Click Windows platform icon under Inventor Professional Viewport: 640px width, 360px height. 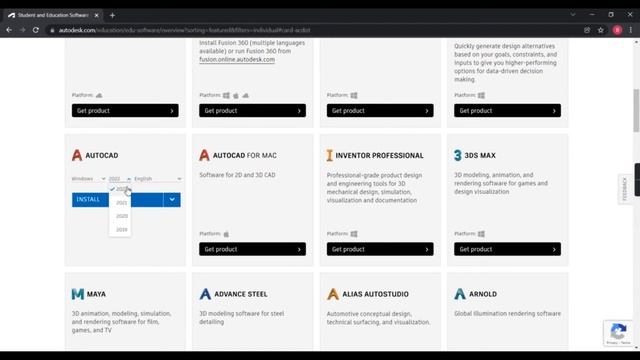(354, 234)
